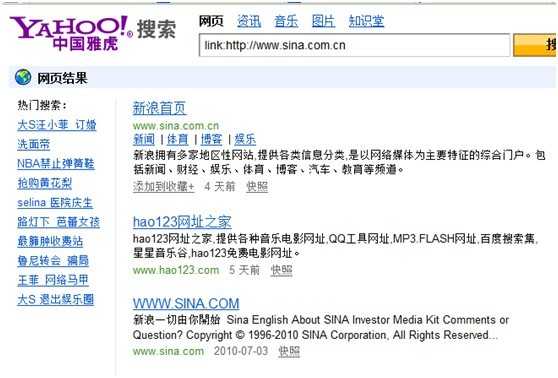Click the 4 天前 text under 新浪首页
Image resolution: width=558 pixels, height=378 pixels.
(x=220, y=186)
